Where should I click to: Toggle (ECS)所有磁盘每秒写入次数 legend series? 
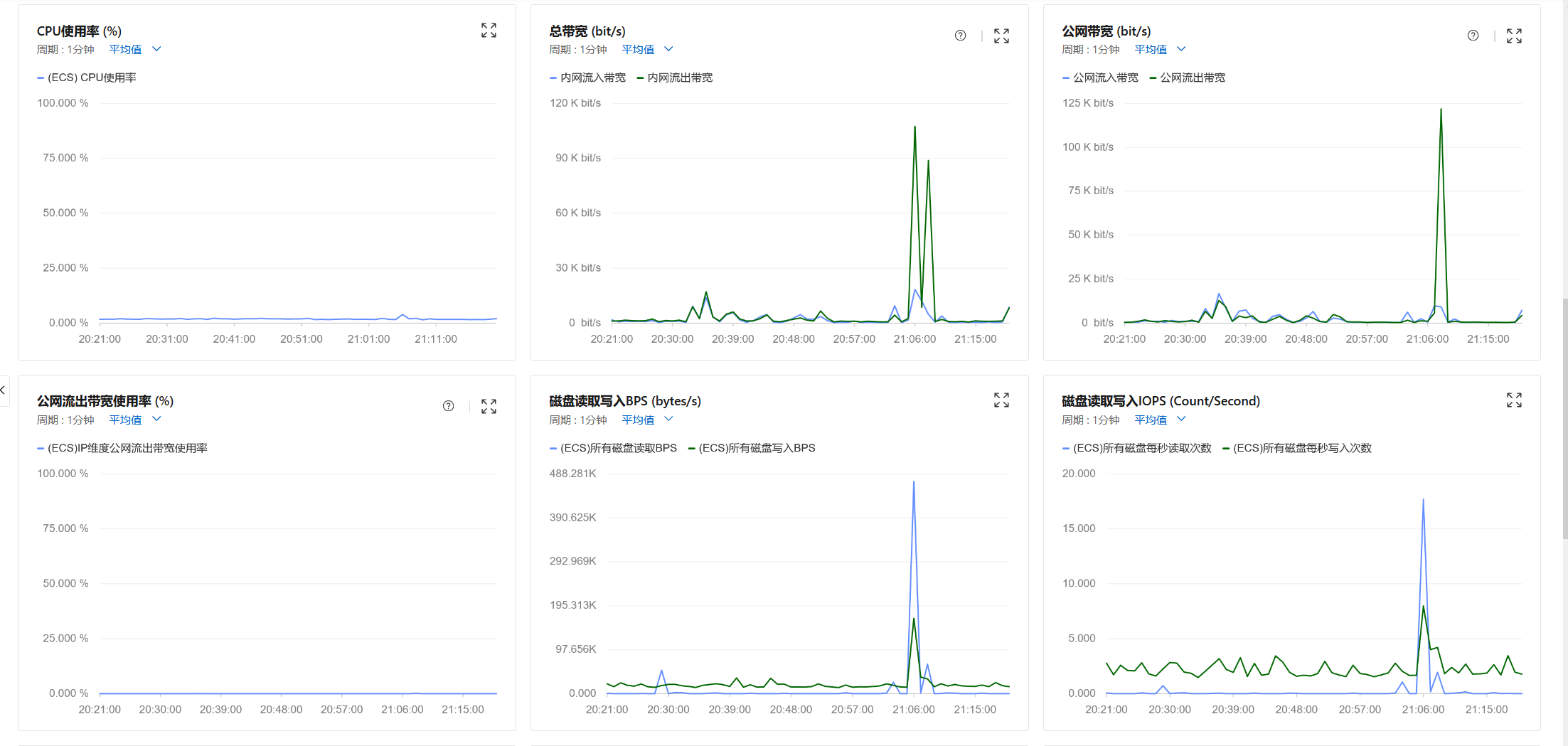[x=1297, y=448]
